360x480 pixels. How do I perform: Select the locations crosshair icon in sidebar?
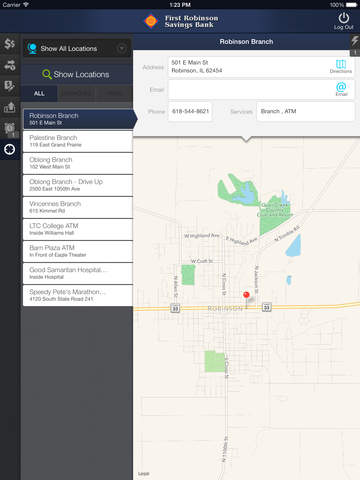click(x=10, y=150)
